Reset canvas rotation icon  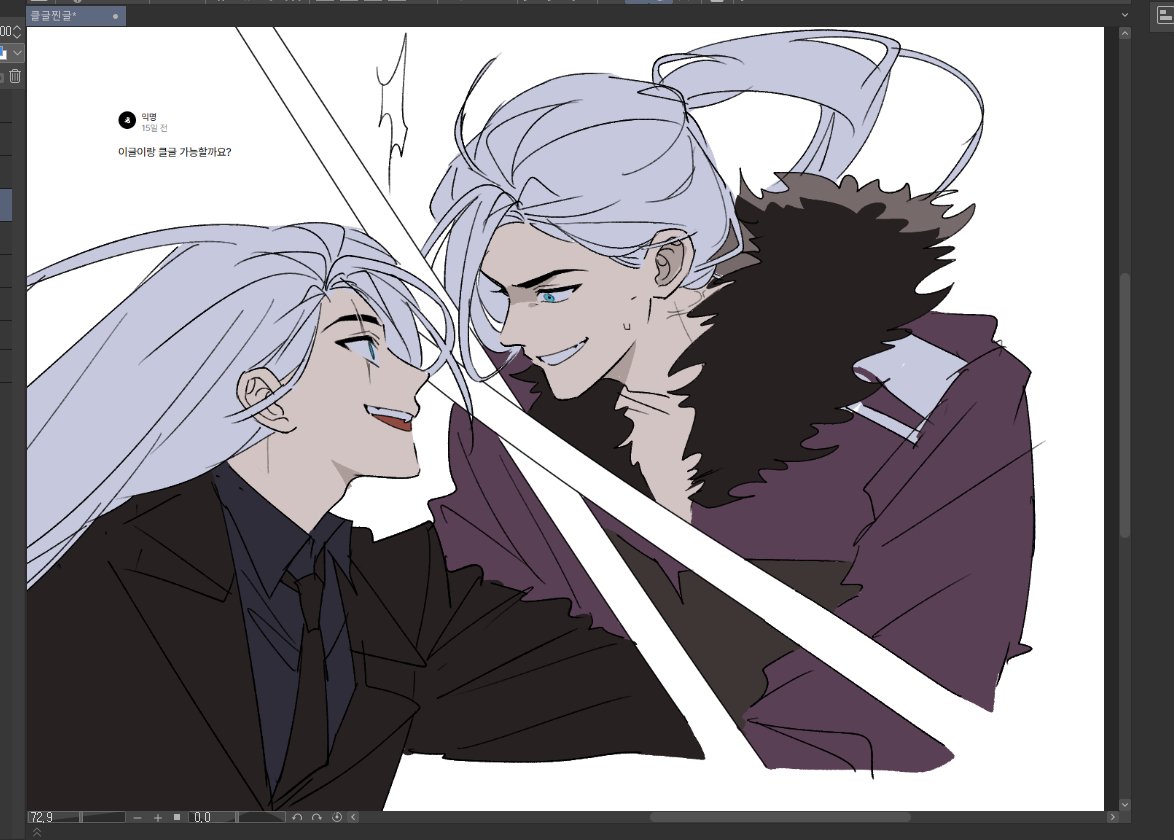click(x=337, y=818)
